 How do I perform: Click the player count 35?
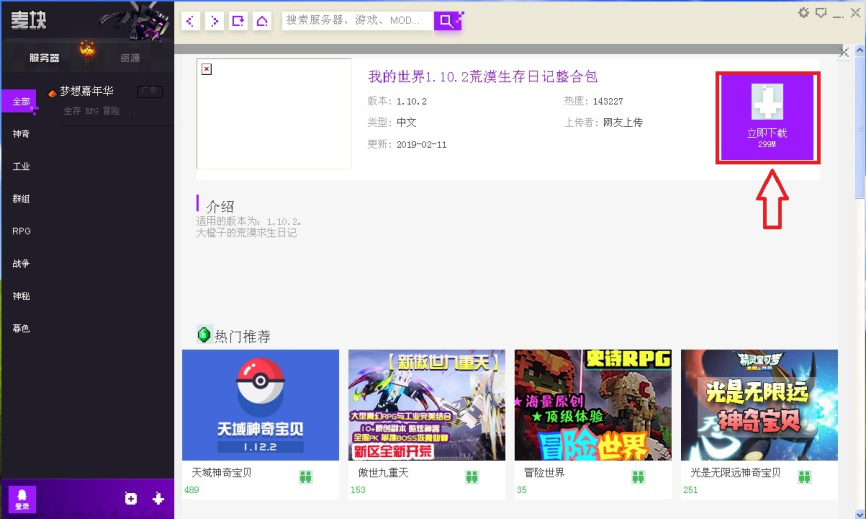pyautogui.click(x=521, y=490)
